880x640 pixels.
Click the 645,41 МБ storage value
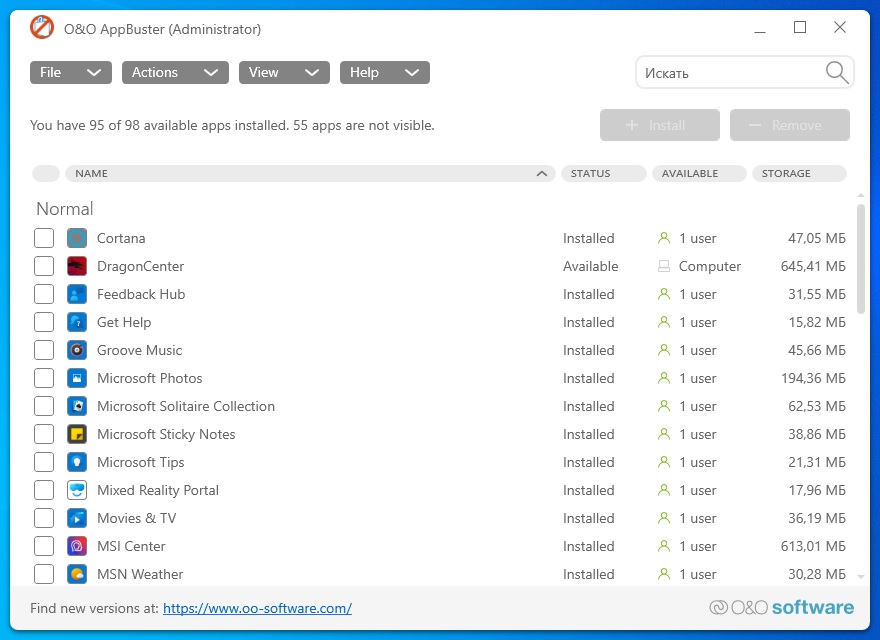(x=813, y=266)
